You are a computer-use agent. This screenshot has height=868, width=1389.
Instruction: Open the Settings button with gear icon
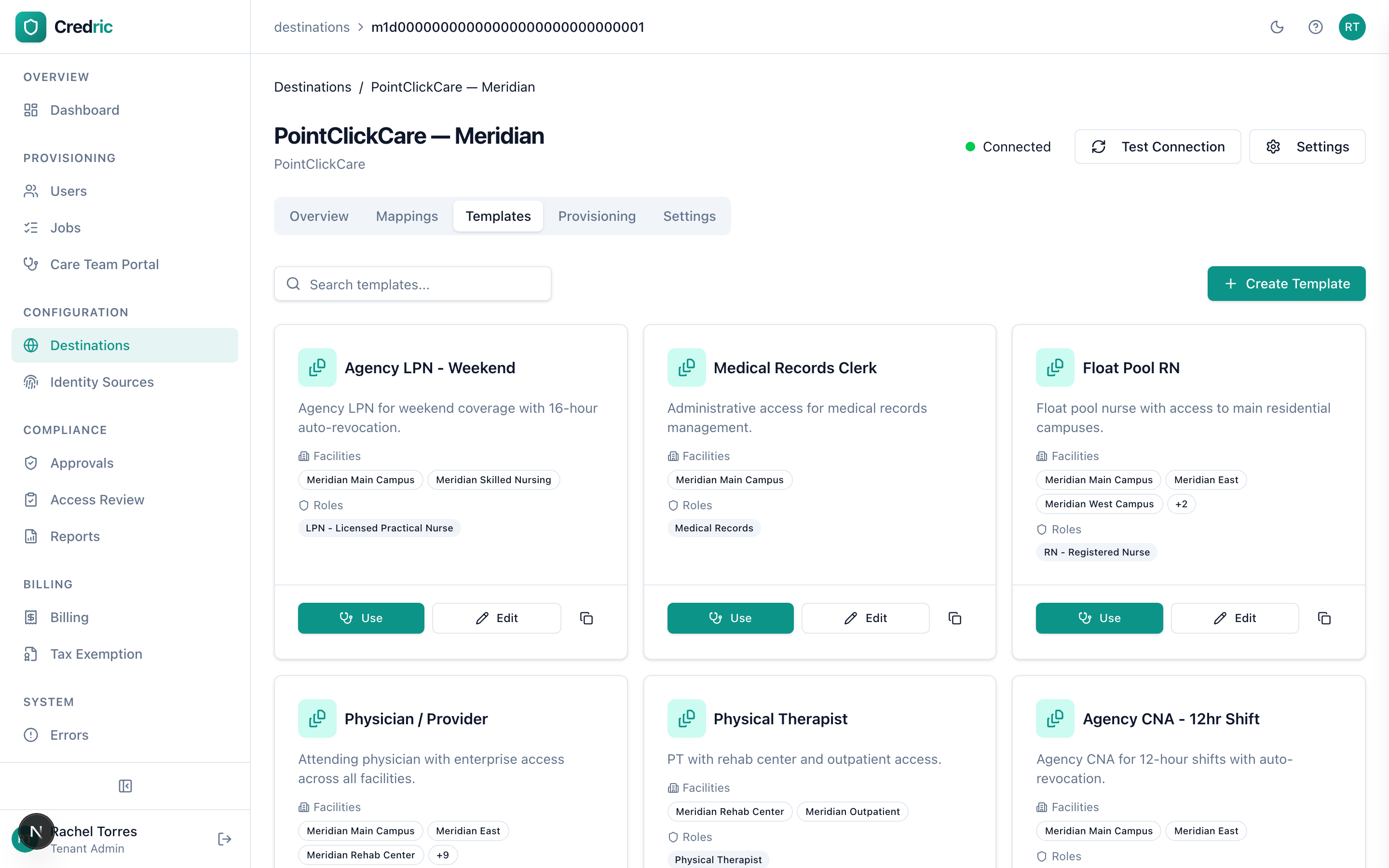tap(1307, 147)
